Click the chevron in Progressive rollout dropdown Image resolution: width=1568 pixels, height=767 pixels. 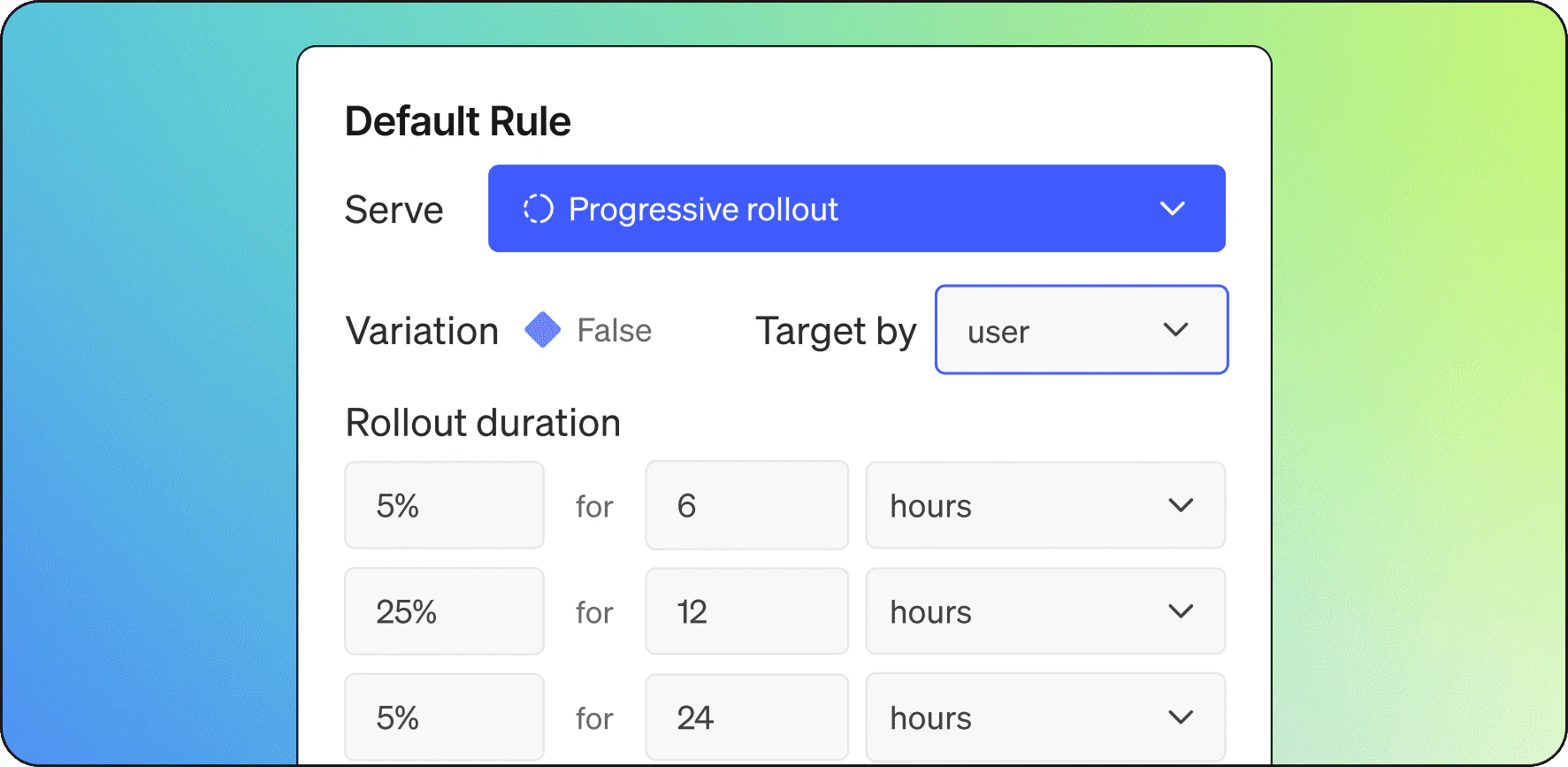coord(1172,209)
